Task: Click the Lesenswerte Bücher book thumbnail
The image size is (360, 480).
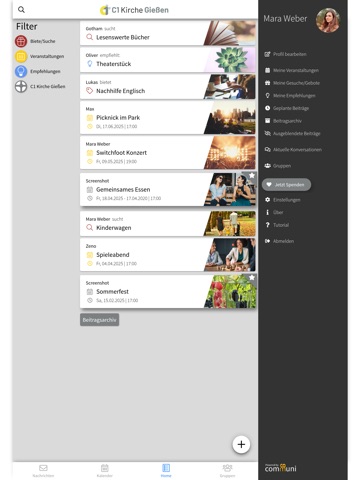Action: [x=230, y=33]
